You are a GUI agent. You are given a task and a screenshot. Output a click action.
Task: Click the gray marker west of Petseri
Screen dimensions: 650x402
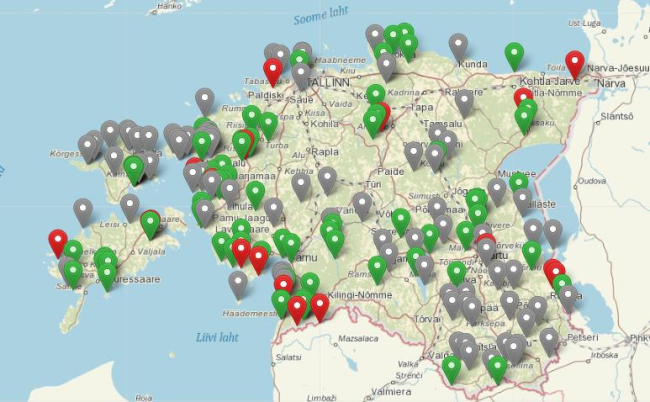(x=549, y=340)
